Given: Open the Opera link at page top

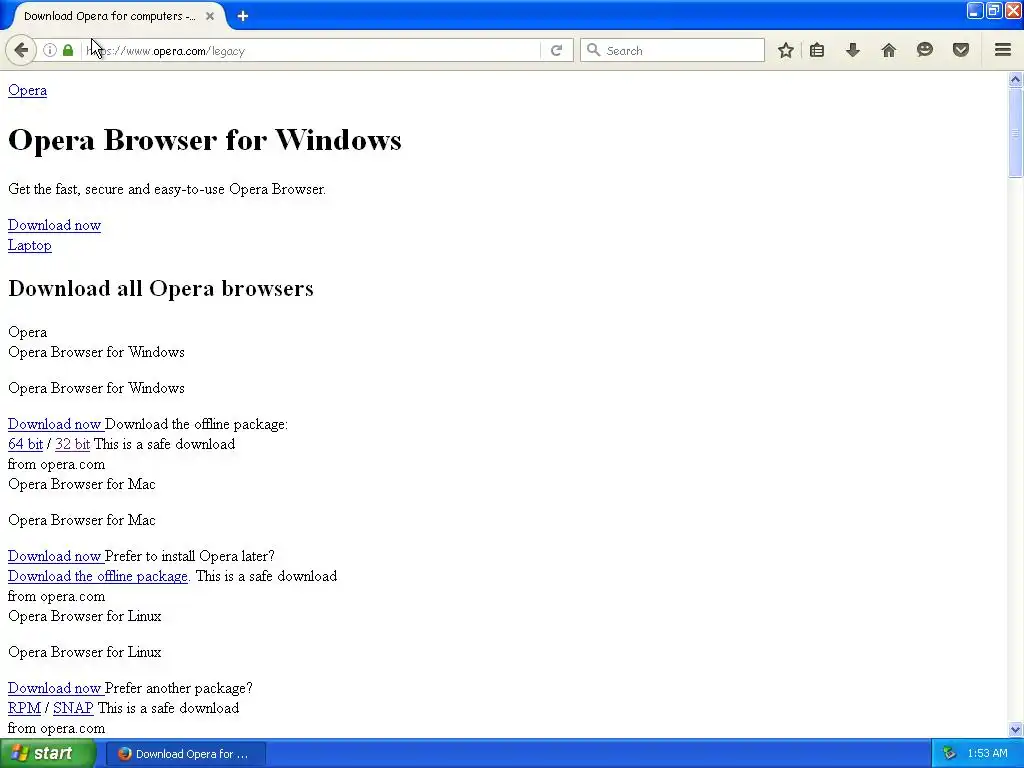Looking at the screenshot, I should 27,90.
